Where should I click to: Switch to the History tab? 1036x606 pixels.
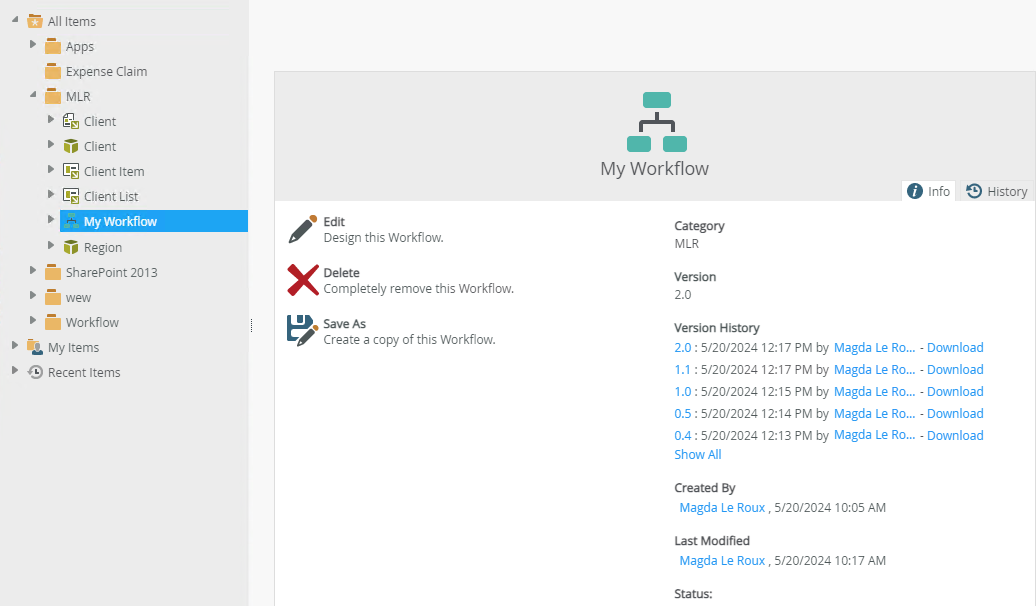click(997, 191)
